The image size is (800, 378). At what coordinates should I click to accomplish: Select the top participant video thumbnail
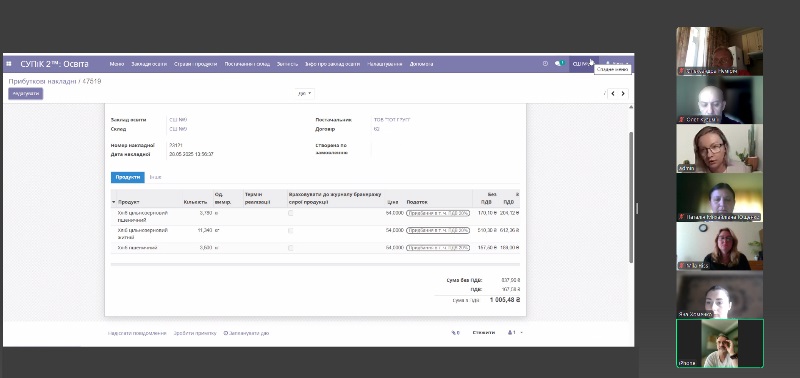click(x=719, y=51)
